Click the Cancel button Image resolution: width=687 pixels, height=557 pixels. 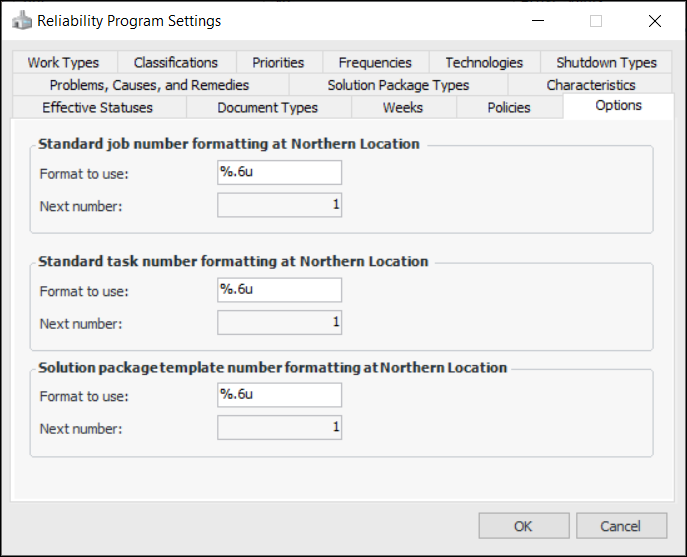(x=620, y=526)
